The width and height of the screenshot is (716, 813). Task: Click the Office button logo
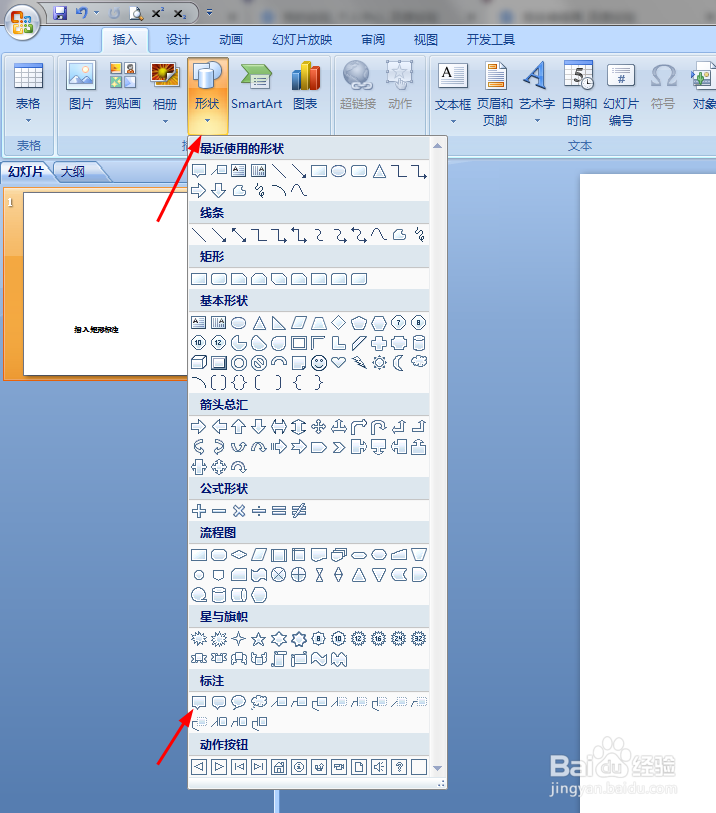coord(22,22)
